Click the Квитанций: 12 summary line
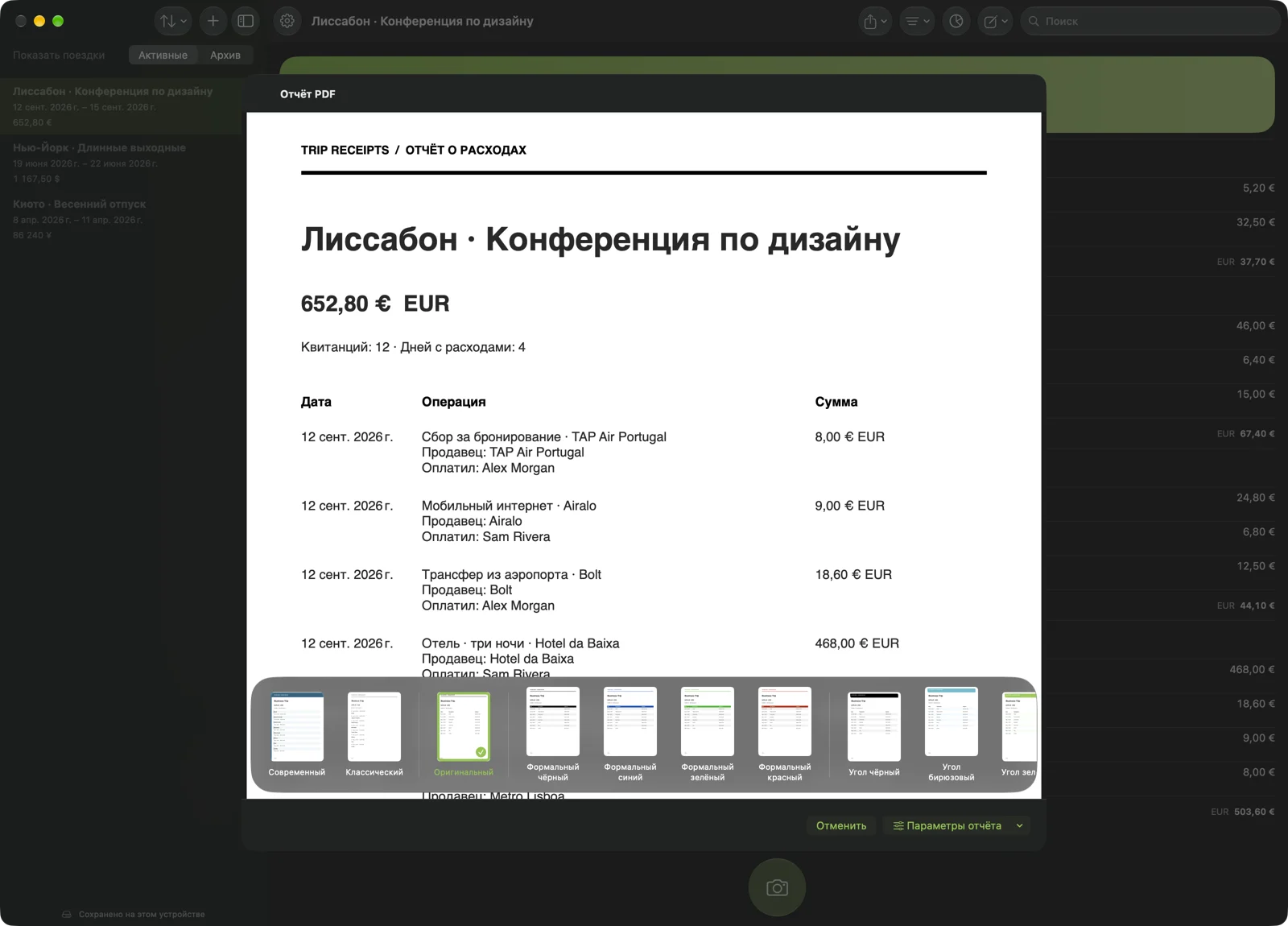Screen dimensions: 1288x926 coord(413,347)
